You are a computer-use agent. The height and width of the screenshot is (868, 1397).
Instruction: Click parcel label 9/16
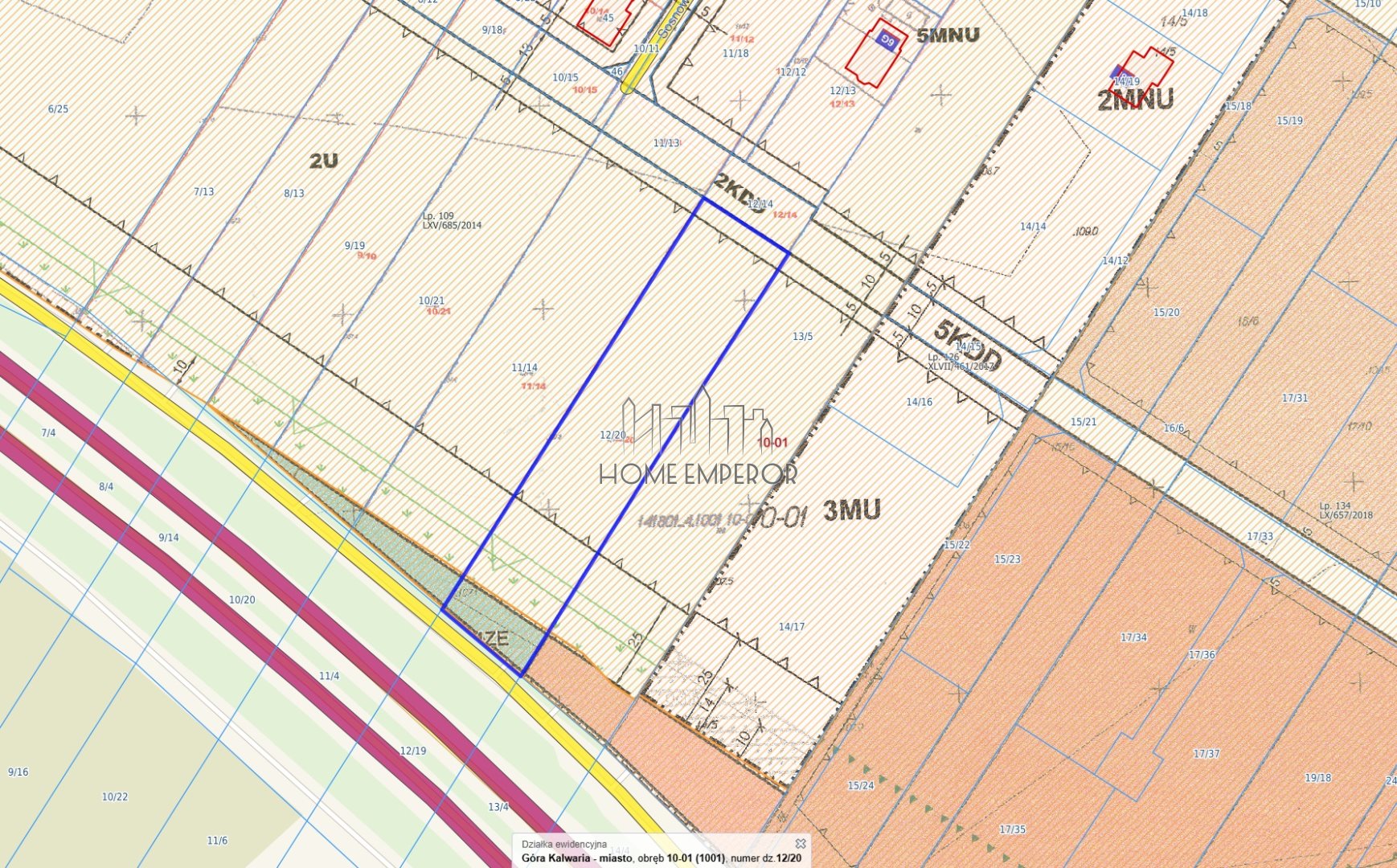pos(18,772)
